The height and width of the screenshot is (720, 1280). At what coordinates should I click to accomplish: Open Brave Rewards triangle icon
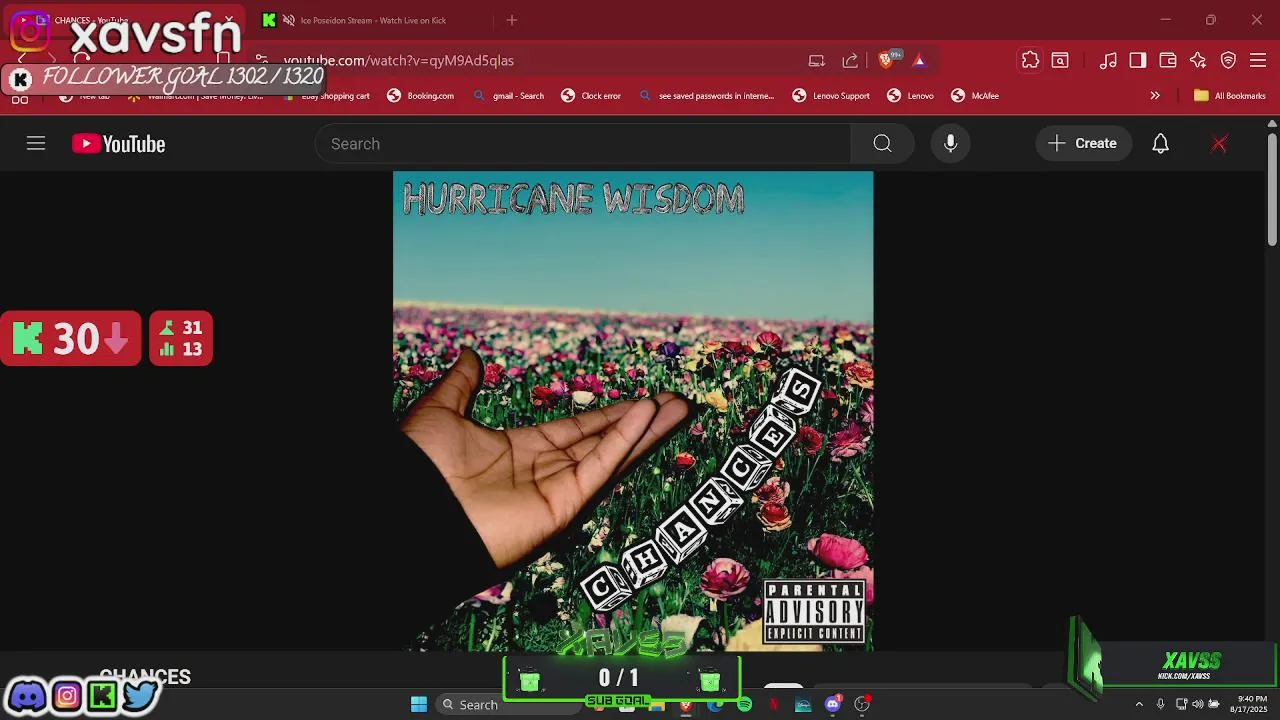pos(919,61)
